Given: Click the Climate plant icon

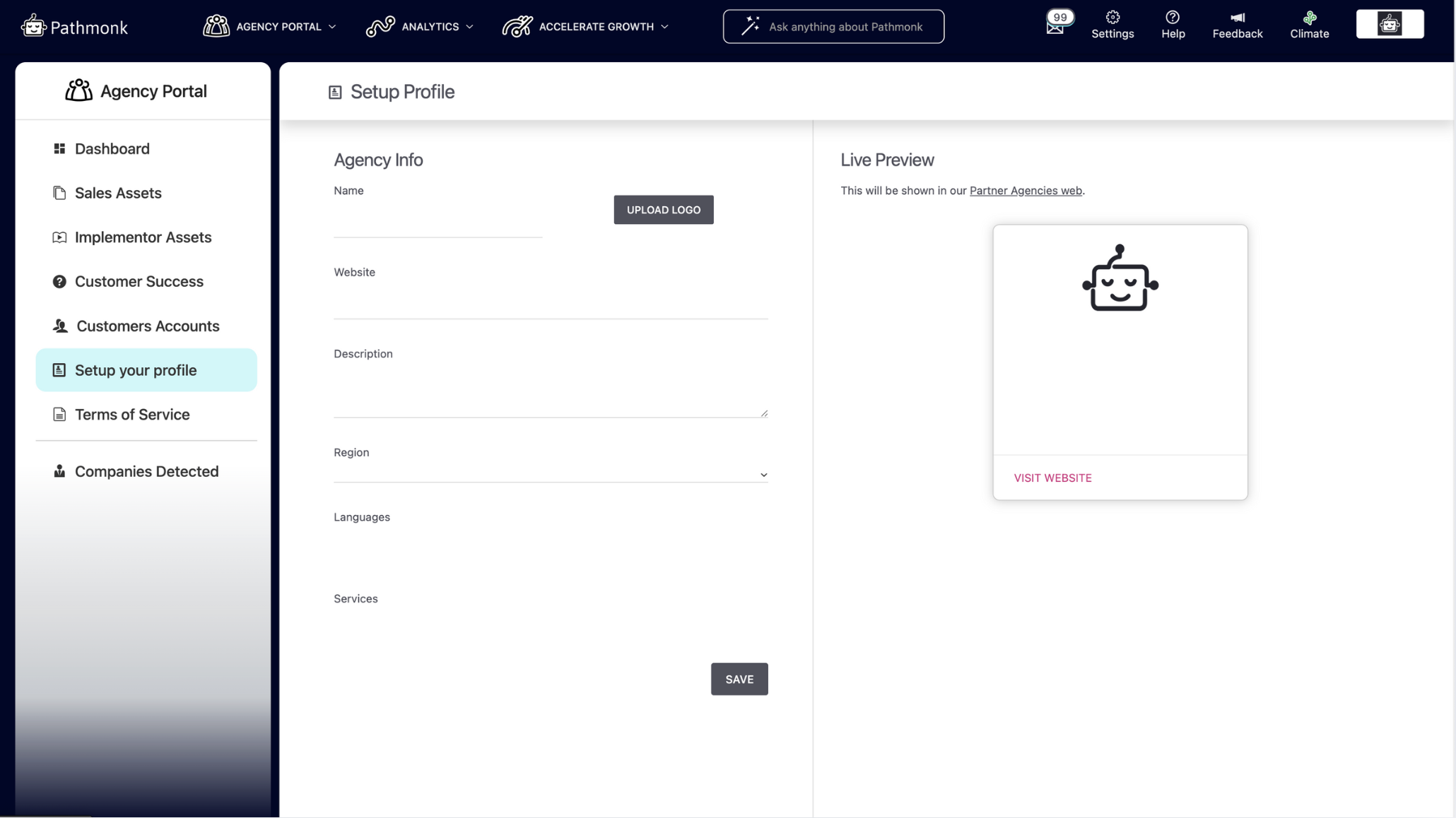Looking at the screenshot, I should (1309, 18).
